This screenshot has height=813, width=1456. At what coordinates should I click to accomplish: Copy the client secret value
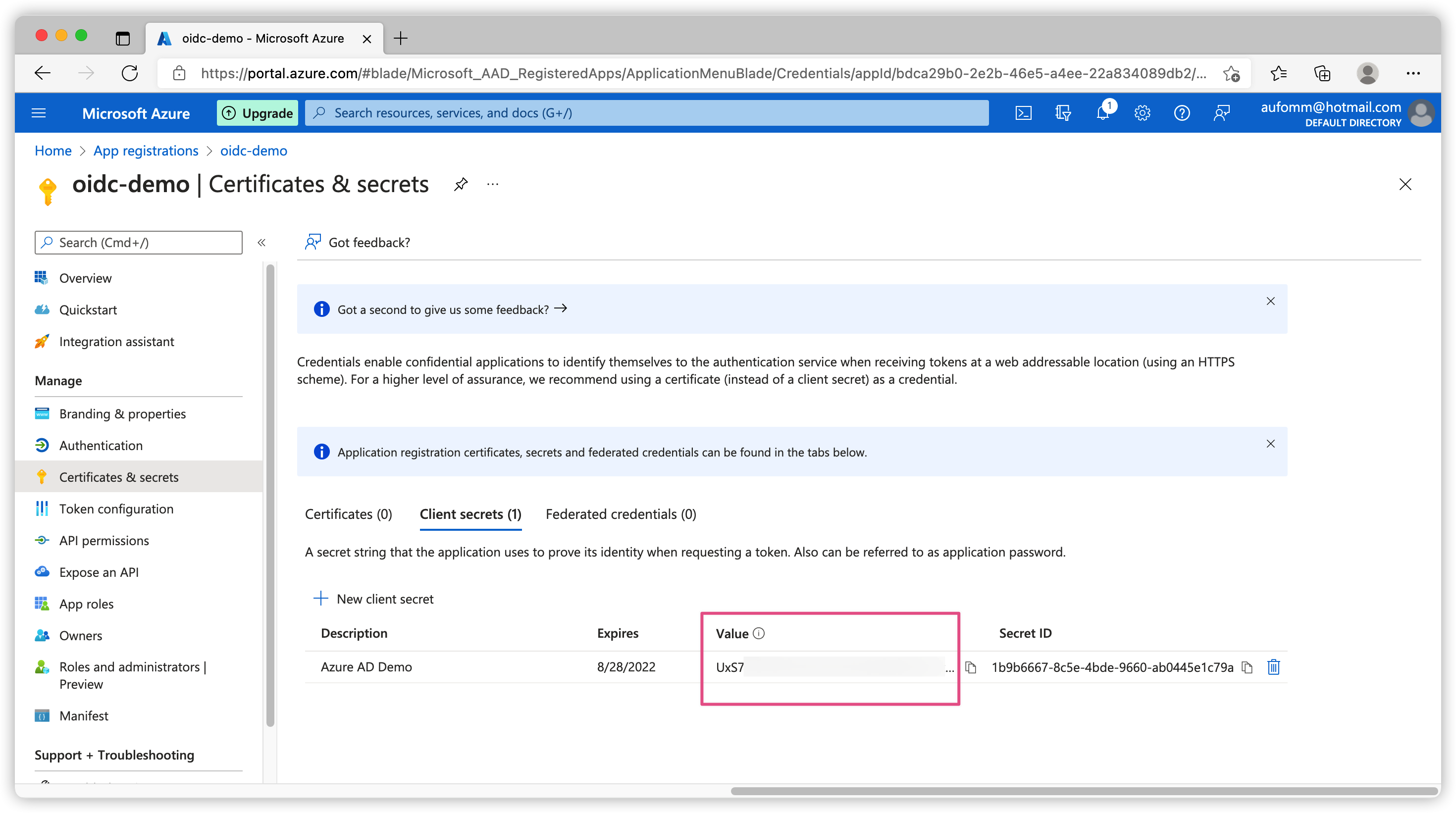971,667
